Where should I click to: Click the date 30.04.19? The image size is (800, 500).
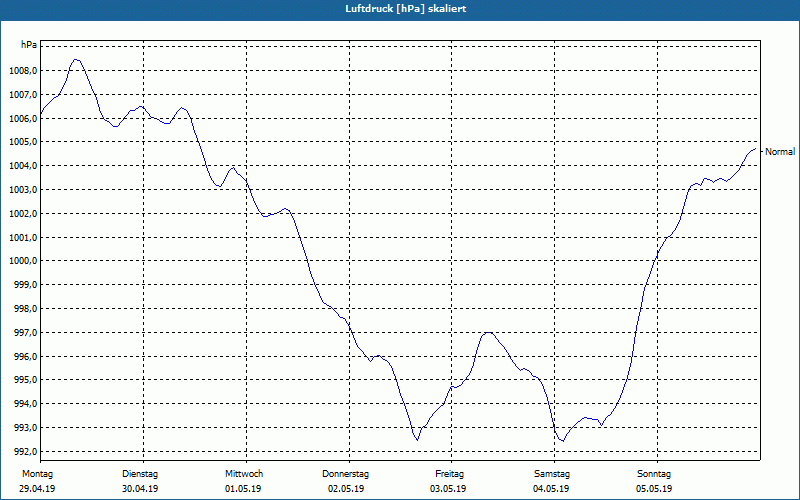point(140,489)
